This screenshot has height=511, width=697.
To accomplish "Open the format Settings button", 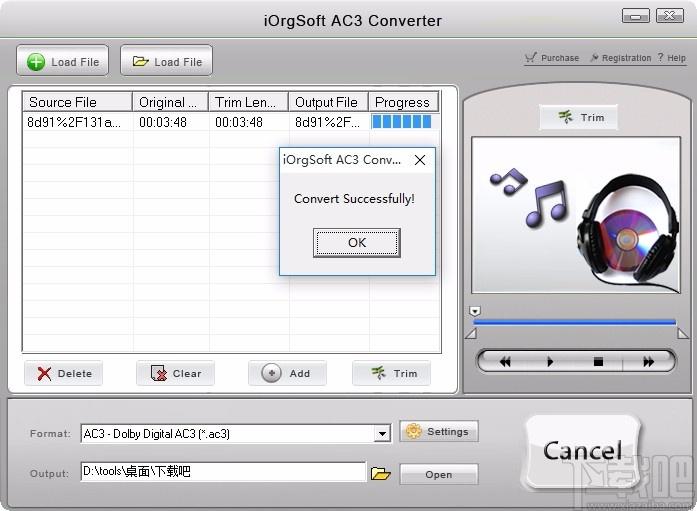I will 439,431.
